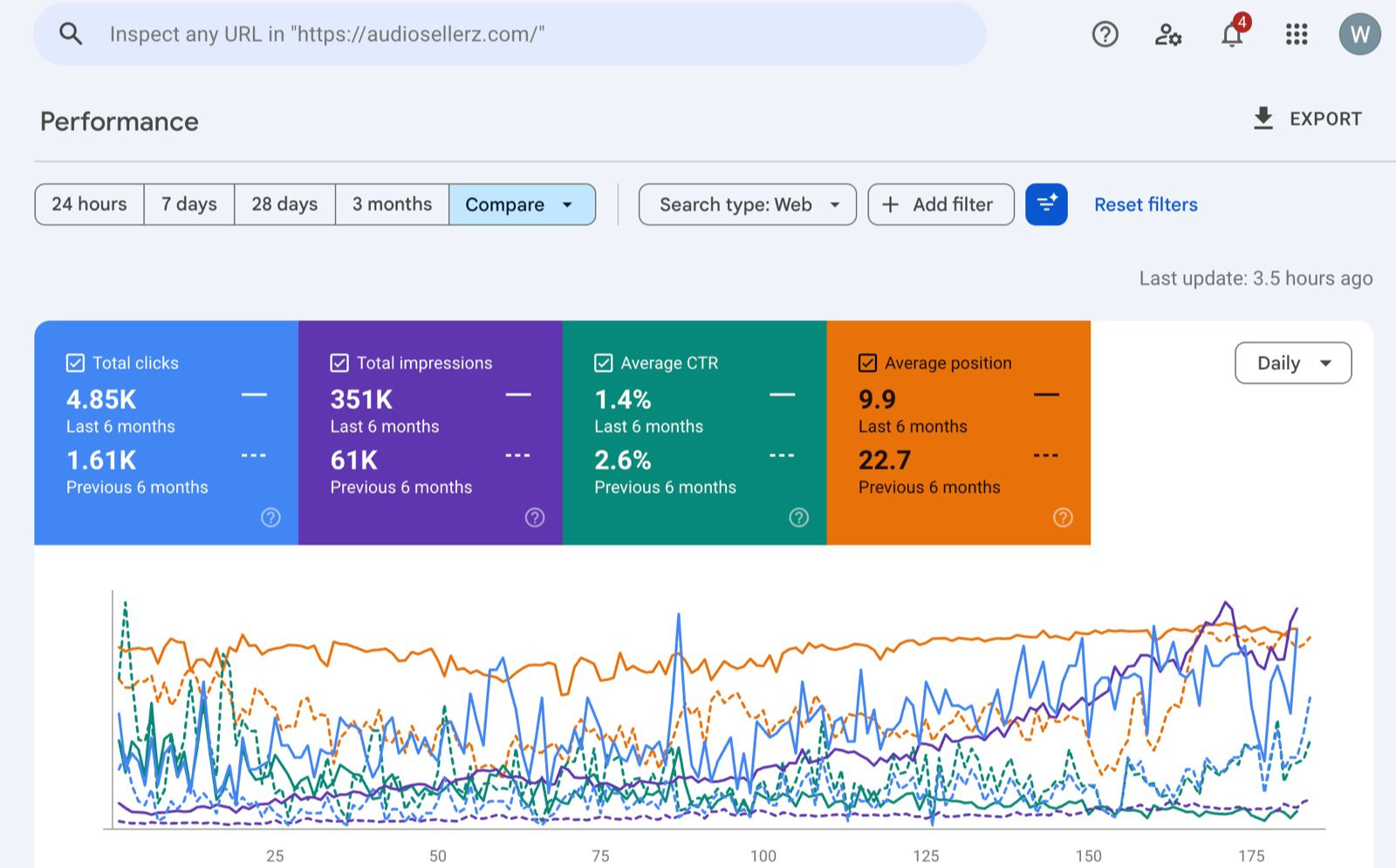The width and height of the screenshot is (1396, 868).
Task: Click help icon in Average position card
Action: [1063, 517]
